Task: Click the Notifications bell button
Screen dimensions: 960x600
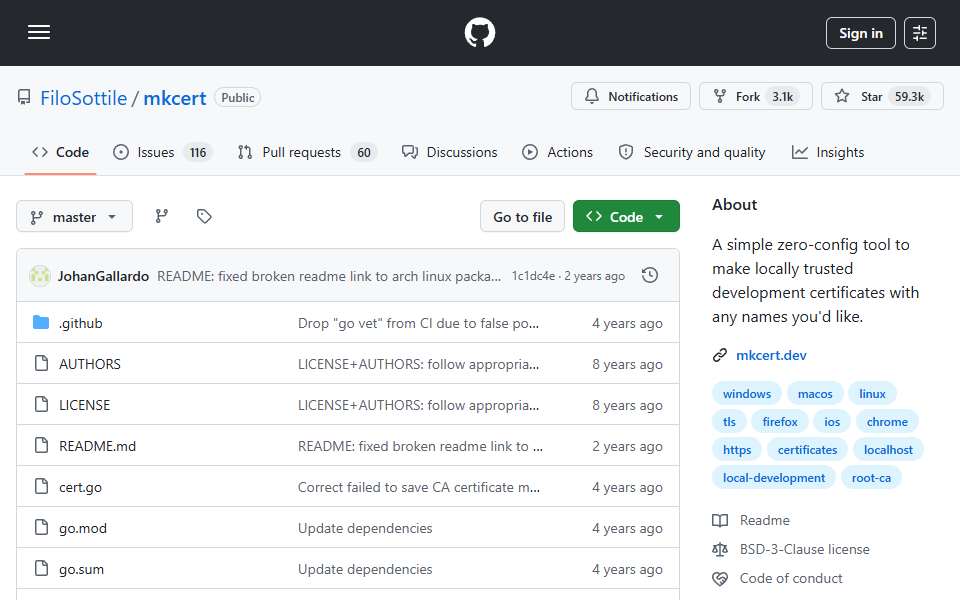Action: [x=631, y=97]
